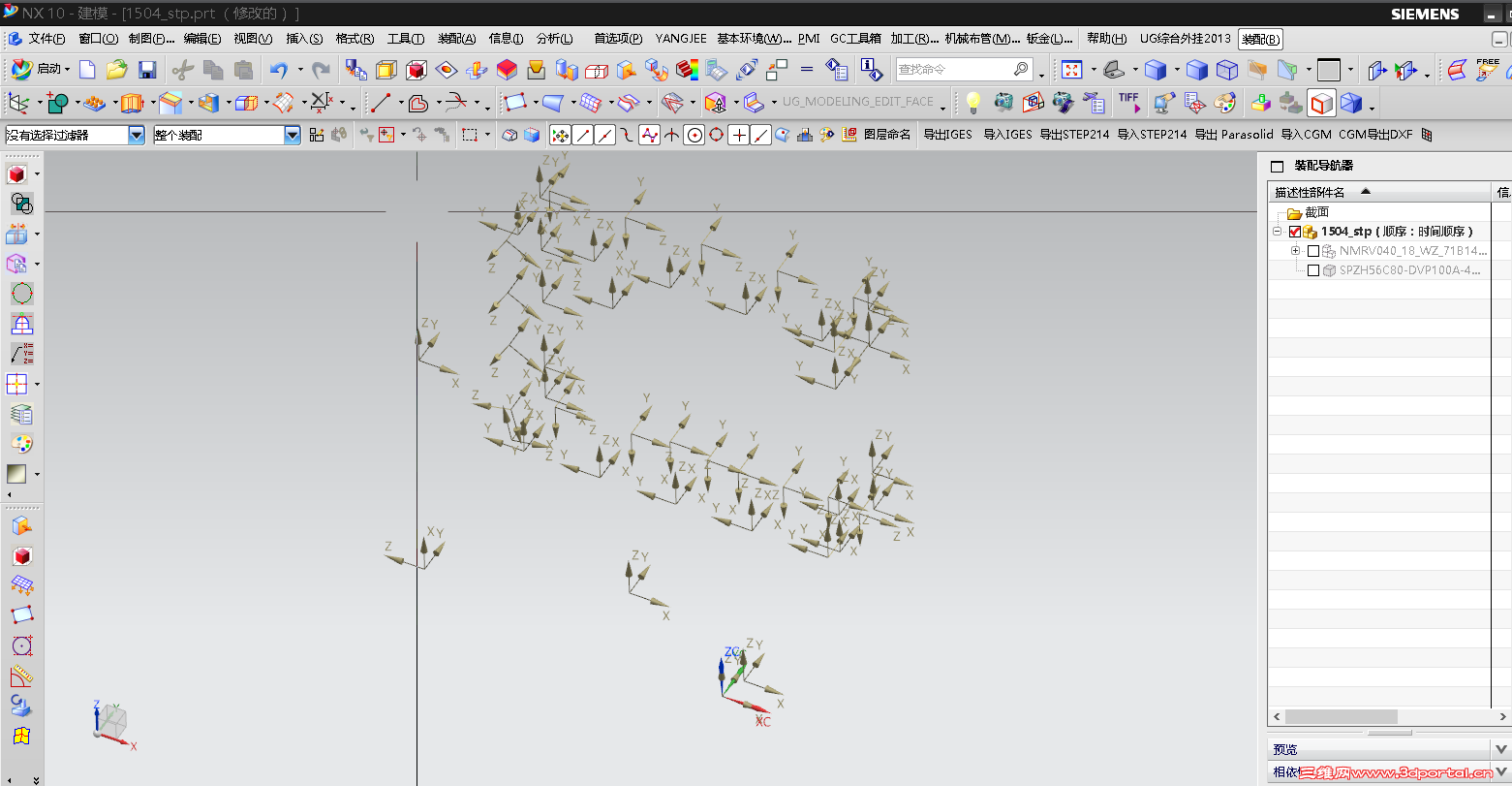Click the New file icon

coord(87,69)
